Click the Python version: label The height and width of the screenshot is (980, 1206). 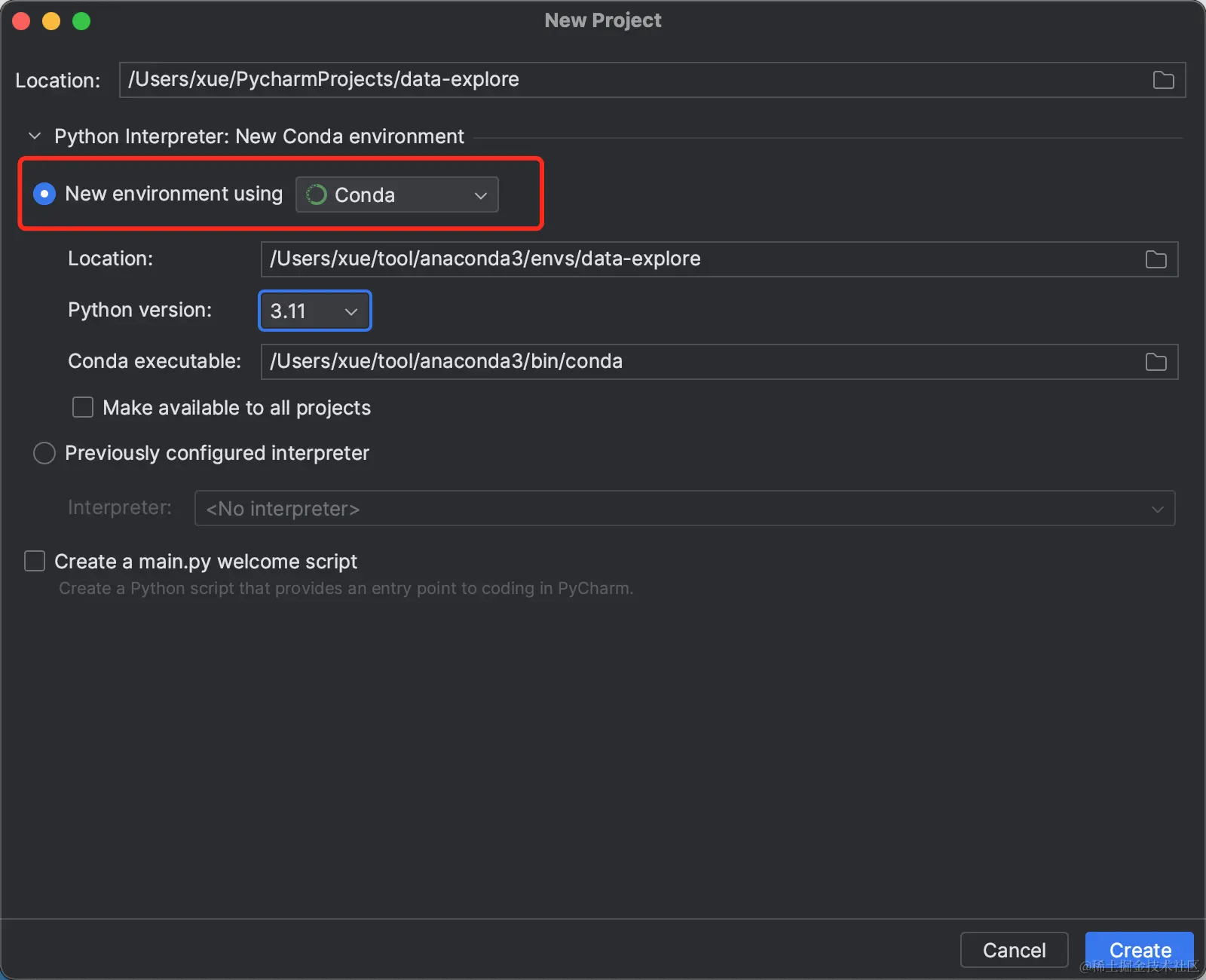coord(140,310)
